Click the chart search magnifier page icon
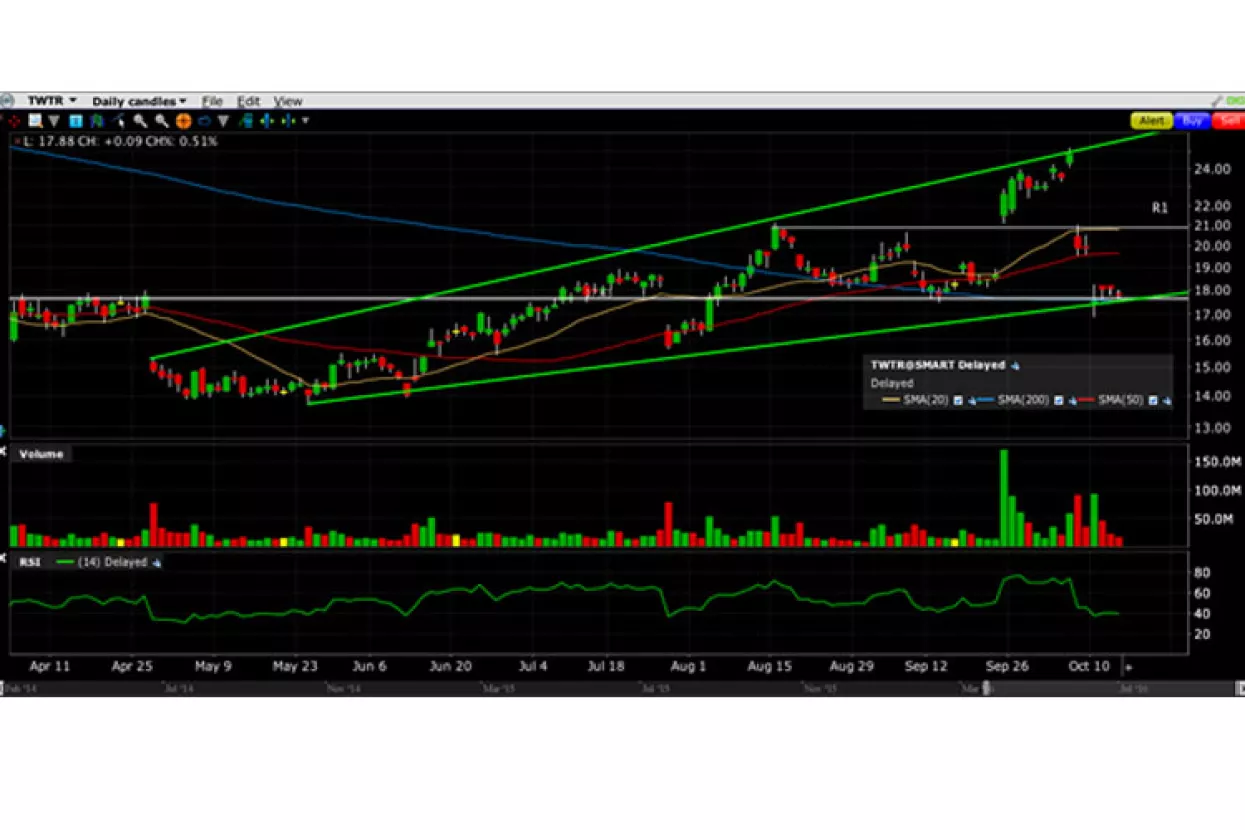1245x830 pixels. [x=35, y=121]
